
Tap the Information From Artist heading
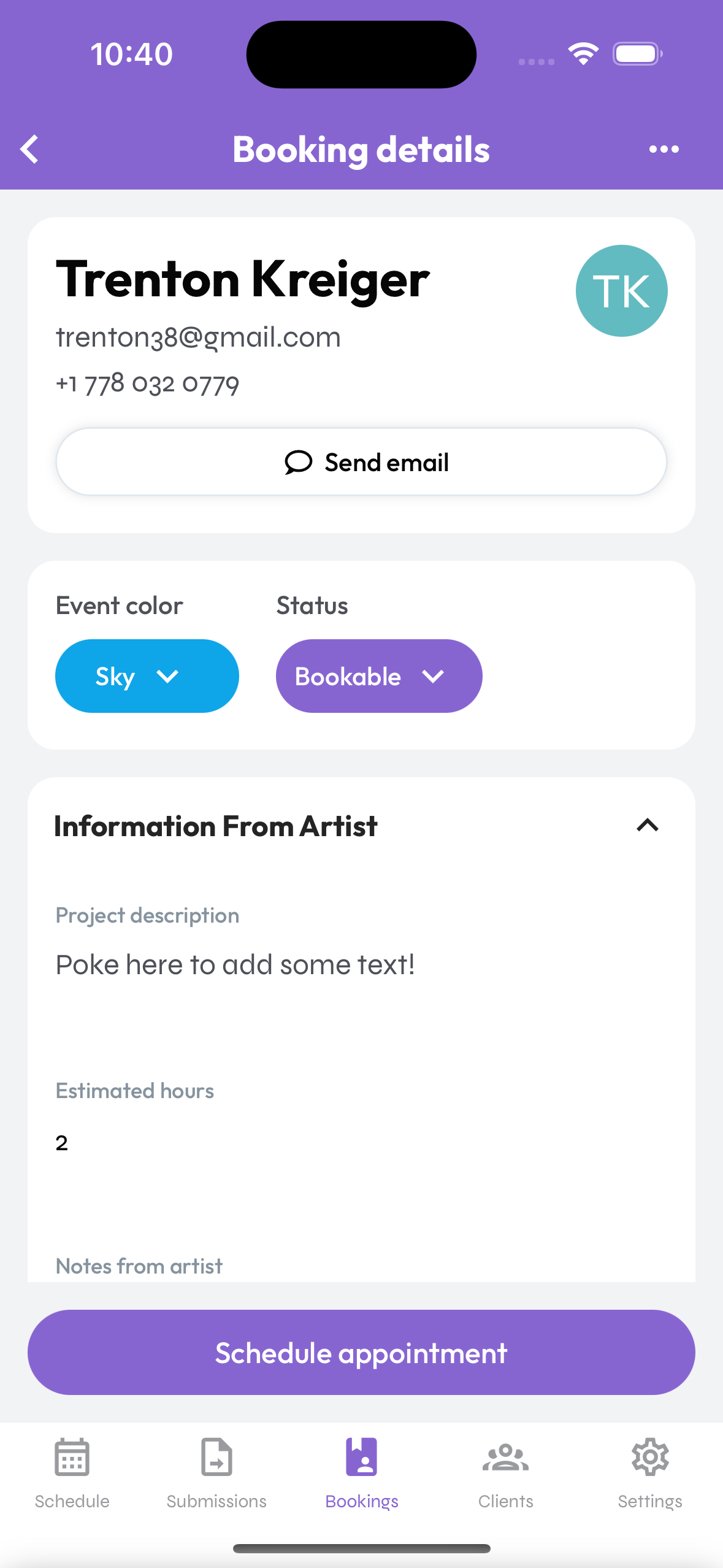(x=216, y=826)
